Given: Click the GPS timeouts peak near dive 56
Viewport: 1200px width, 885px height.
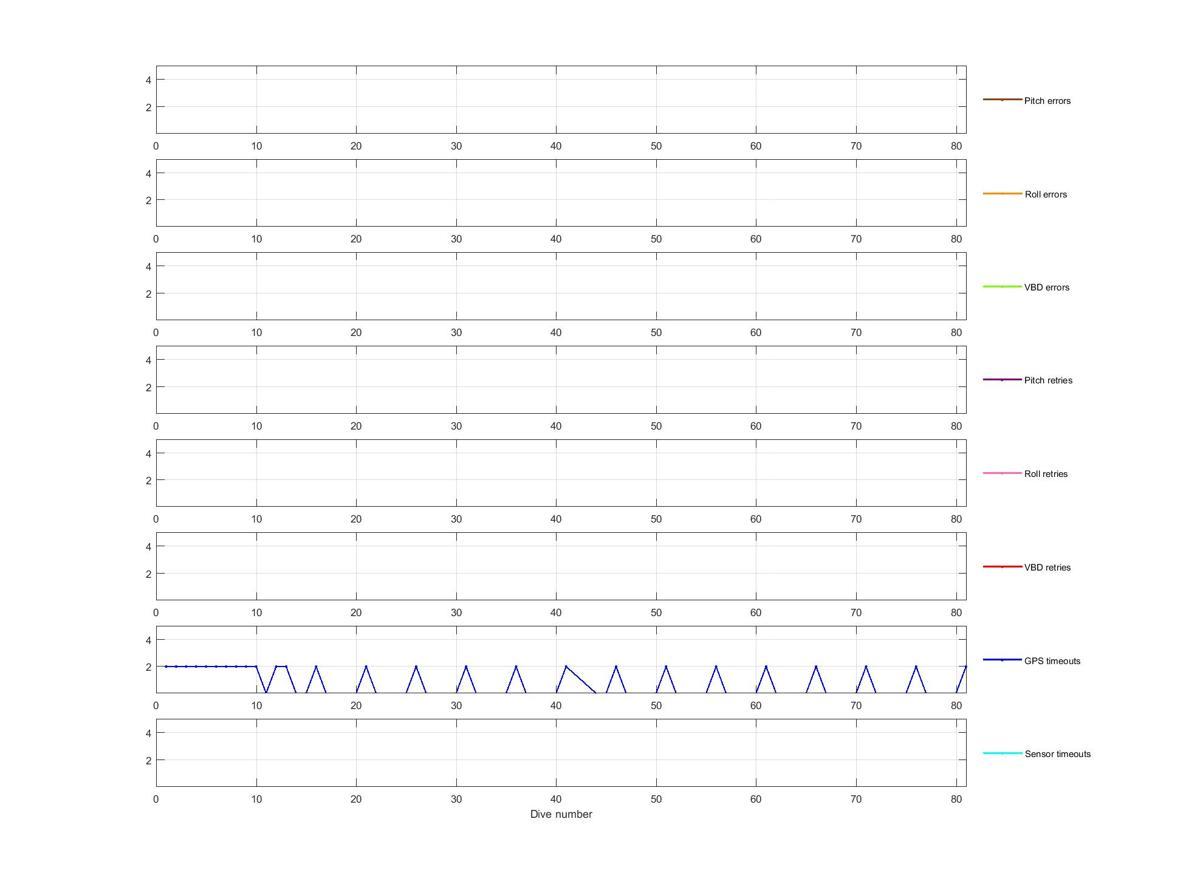Looking at the screenshot, I should (x=716, y=666).
